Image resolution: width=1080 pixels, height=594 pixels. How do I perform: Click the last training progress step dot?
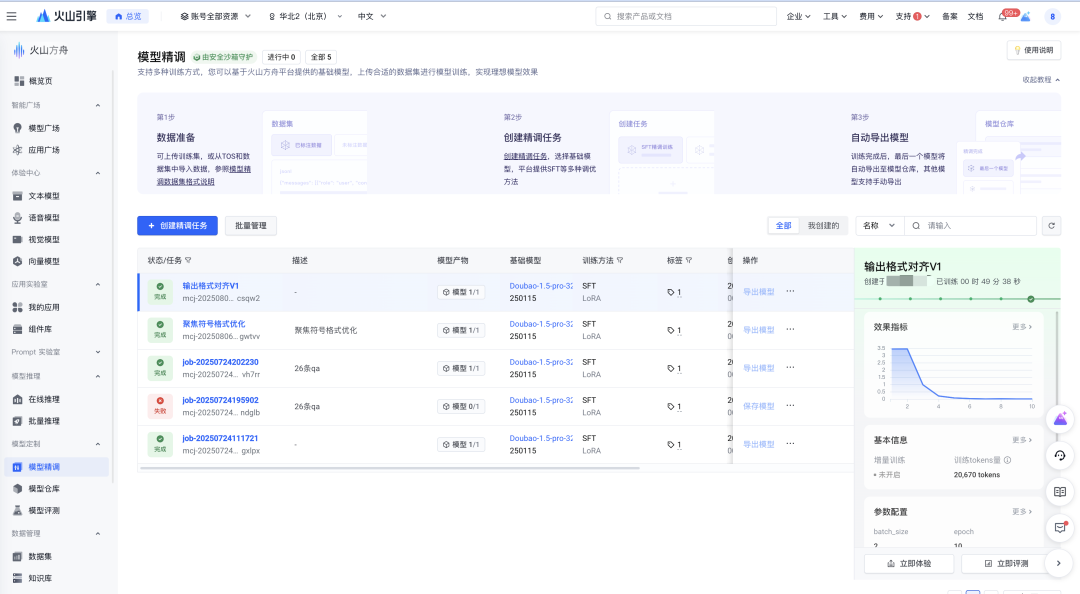tap(1030, 299)
